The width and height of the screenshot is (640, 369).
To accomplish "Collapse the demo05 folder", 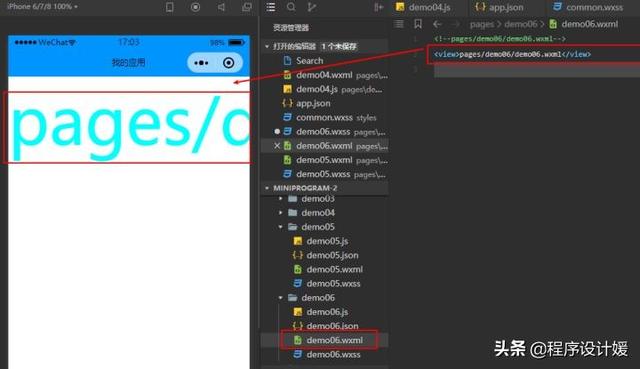I will pos(280,227).
